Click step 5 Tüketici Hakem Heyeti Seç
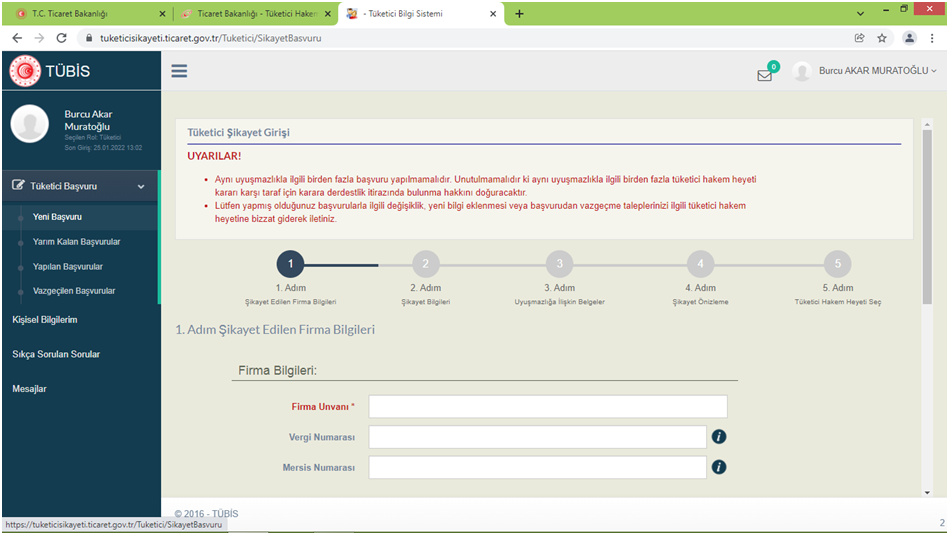Viewport: 949px width, 535px height. [837, 264]
